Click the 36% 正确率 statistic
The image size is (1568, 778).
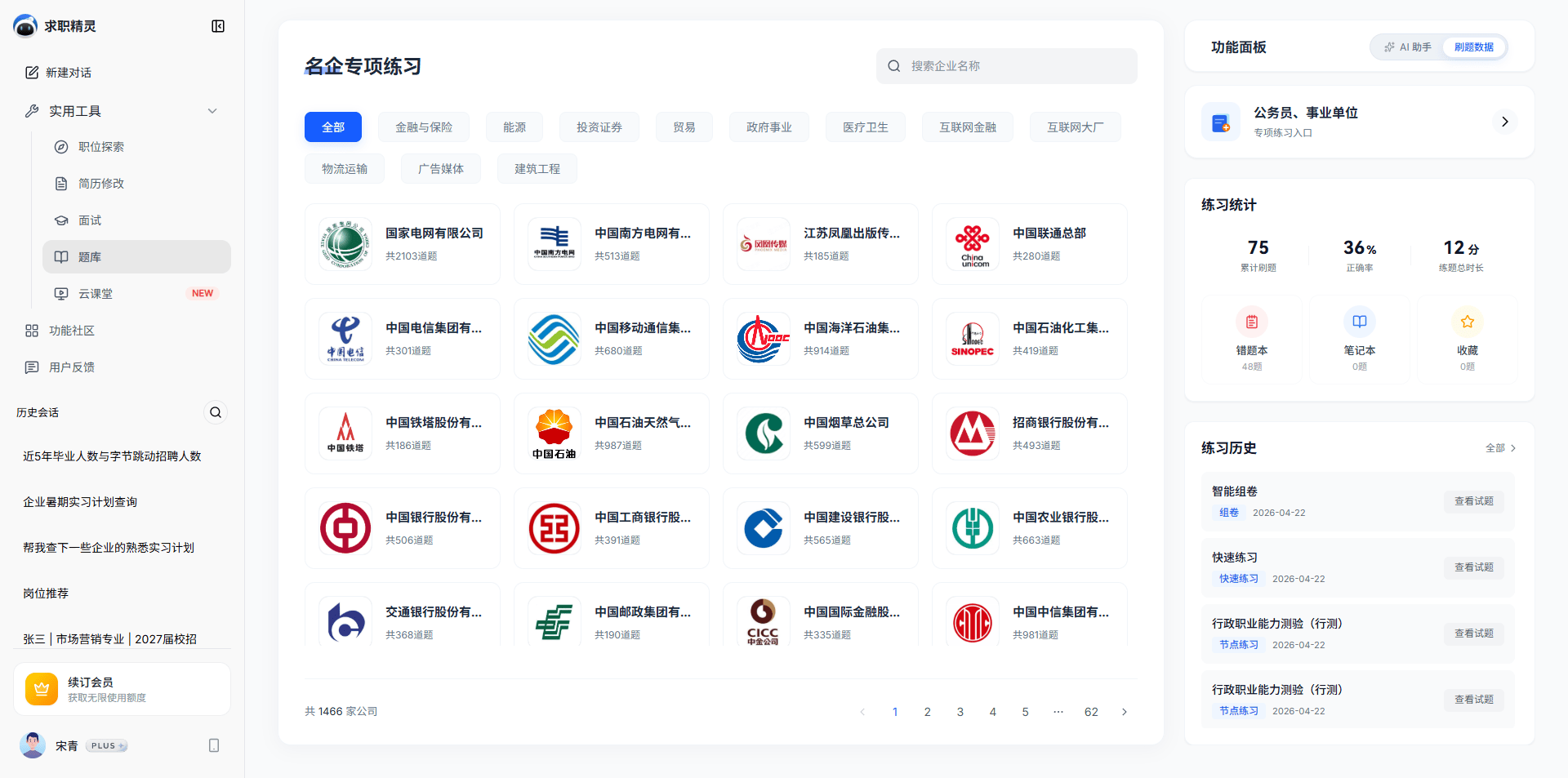click(x=1360, y=255)
